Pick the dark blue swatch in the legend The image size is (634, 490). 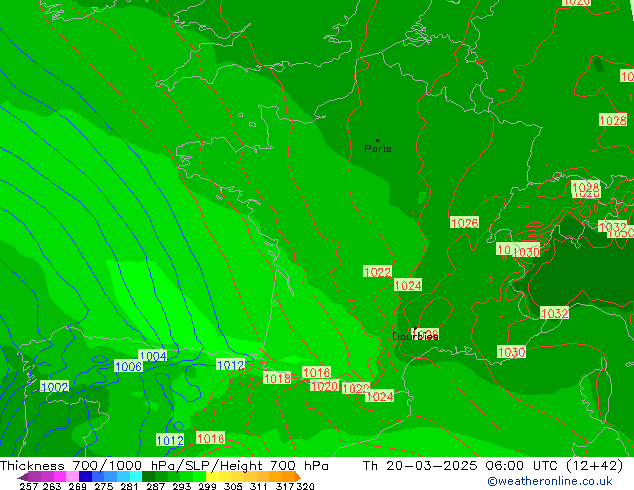85,476
